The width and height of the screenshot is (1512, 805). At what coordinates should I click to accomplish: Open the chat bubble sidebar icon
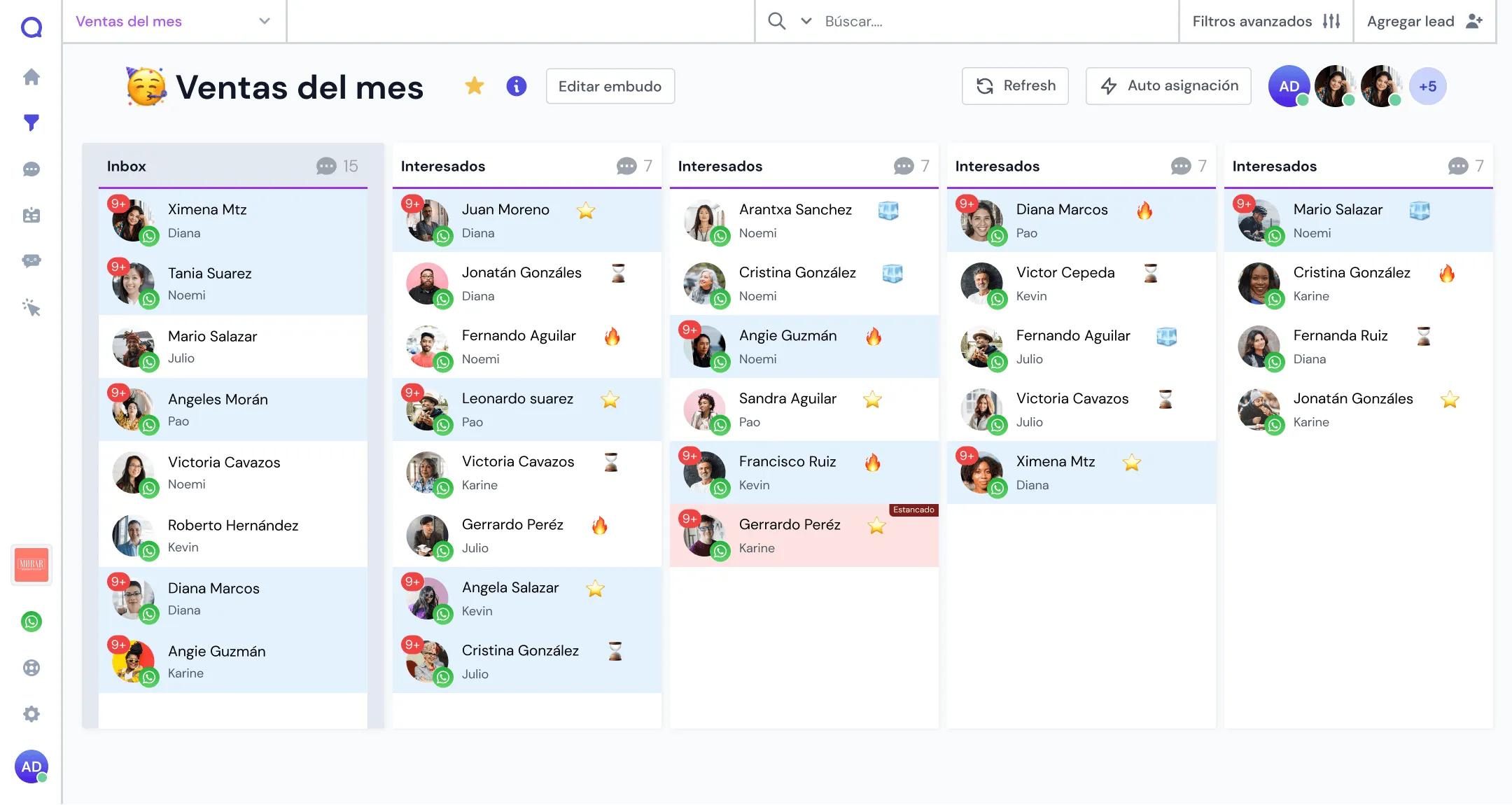(31, 169)
